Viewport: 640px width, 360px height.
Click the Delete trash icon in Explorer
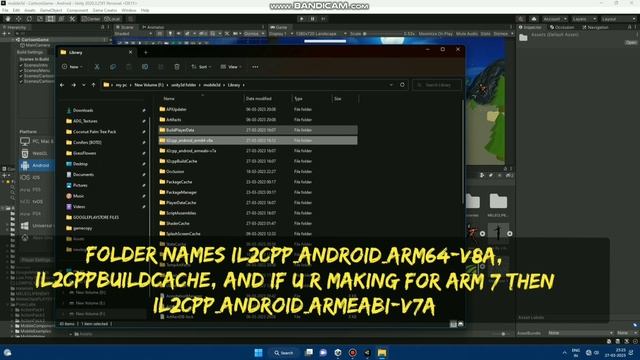pyautogui.click(x=177, y=67)
